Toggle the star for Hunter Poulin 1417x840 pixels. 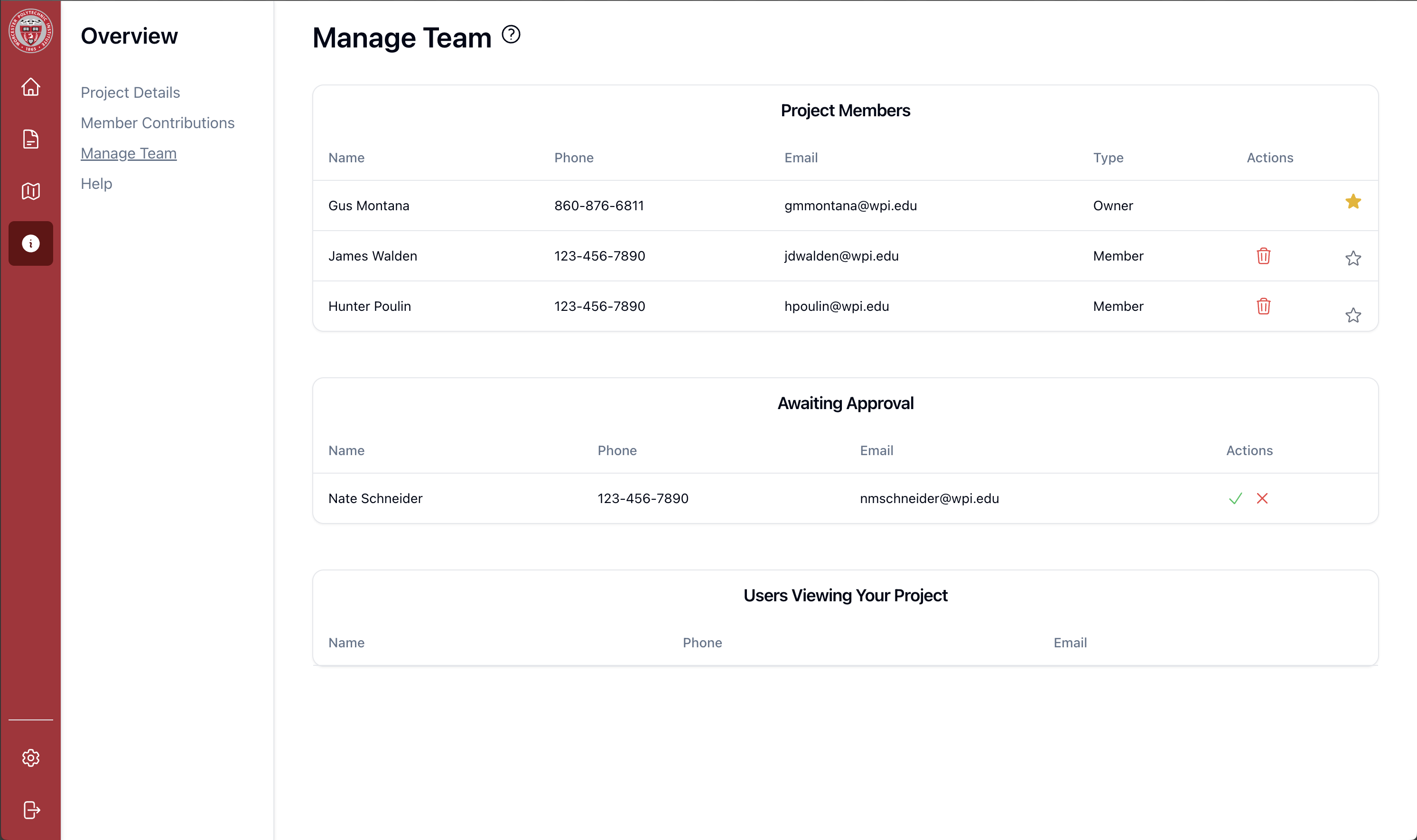[1353, 315]
